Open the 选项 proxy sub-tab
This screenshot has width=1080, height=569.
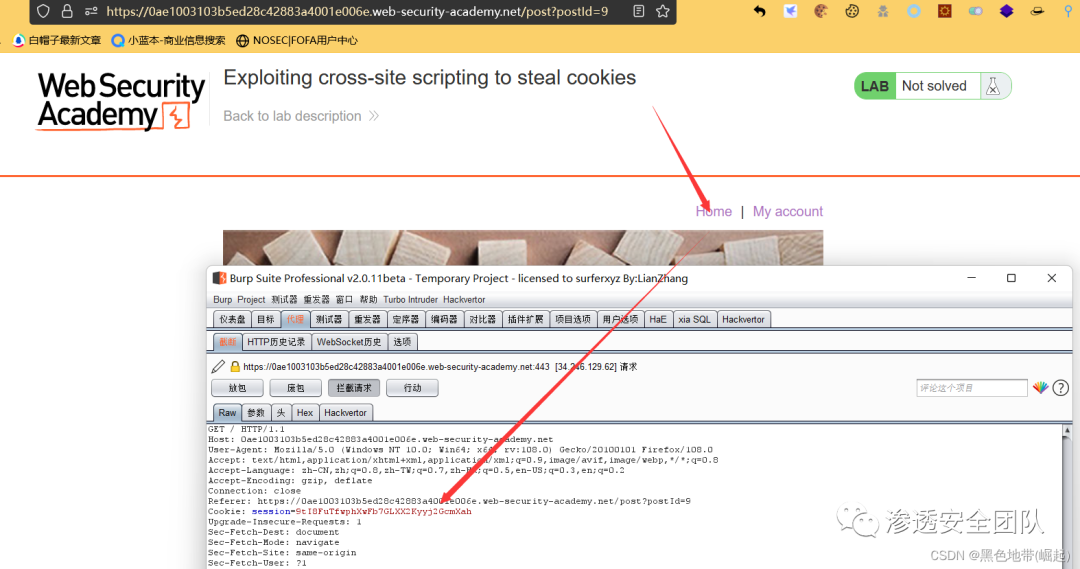402,342
